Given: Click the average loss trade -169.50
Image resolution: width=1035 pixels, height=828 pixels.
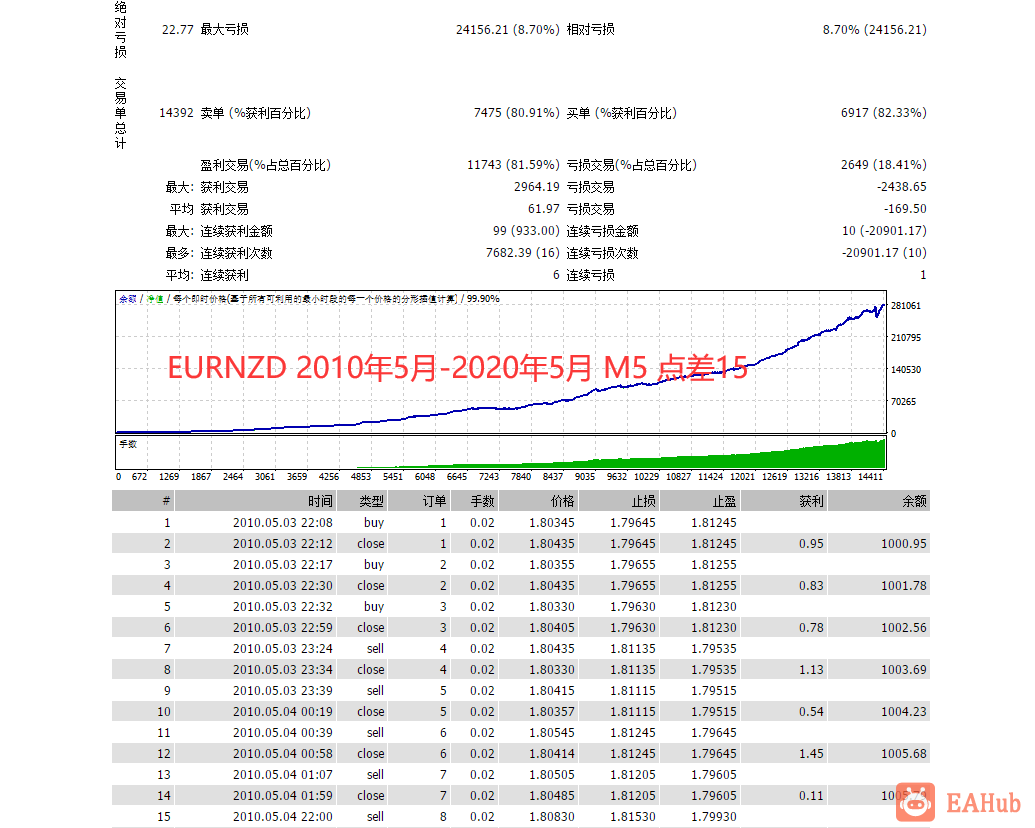Looking at the screenshot, I should click(906, 209).
